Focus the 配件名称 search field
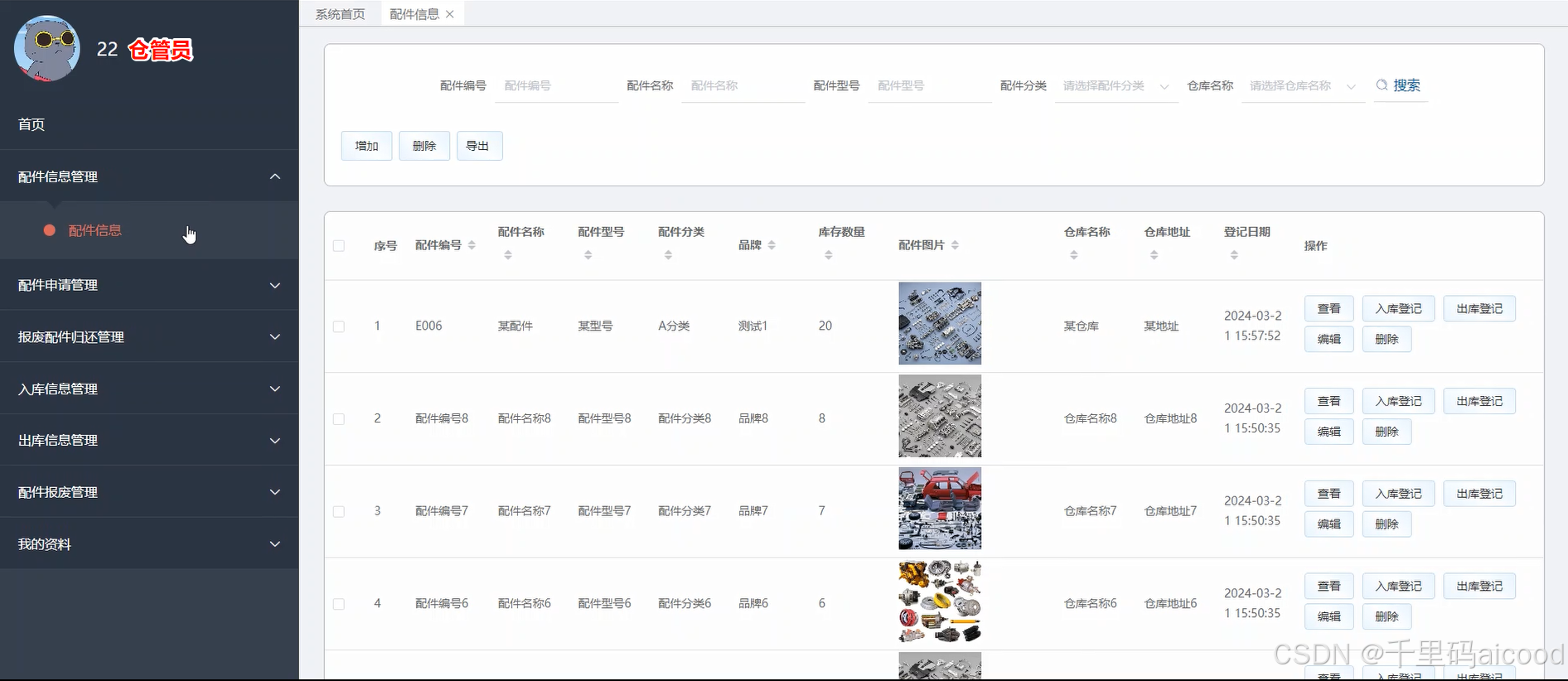The image size is (1568, 681). (x=743, y=86)
